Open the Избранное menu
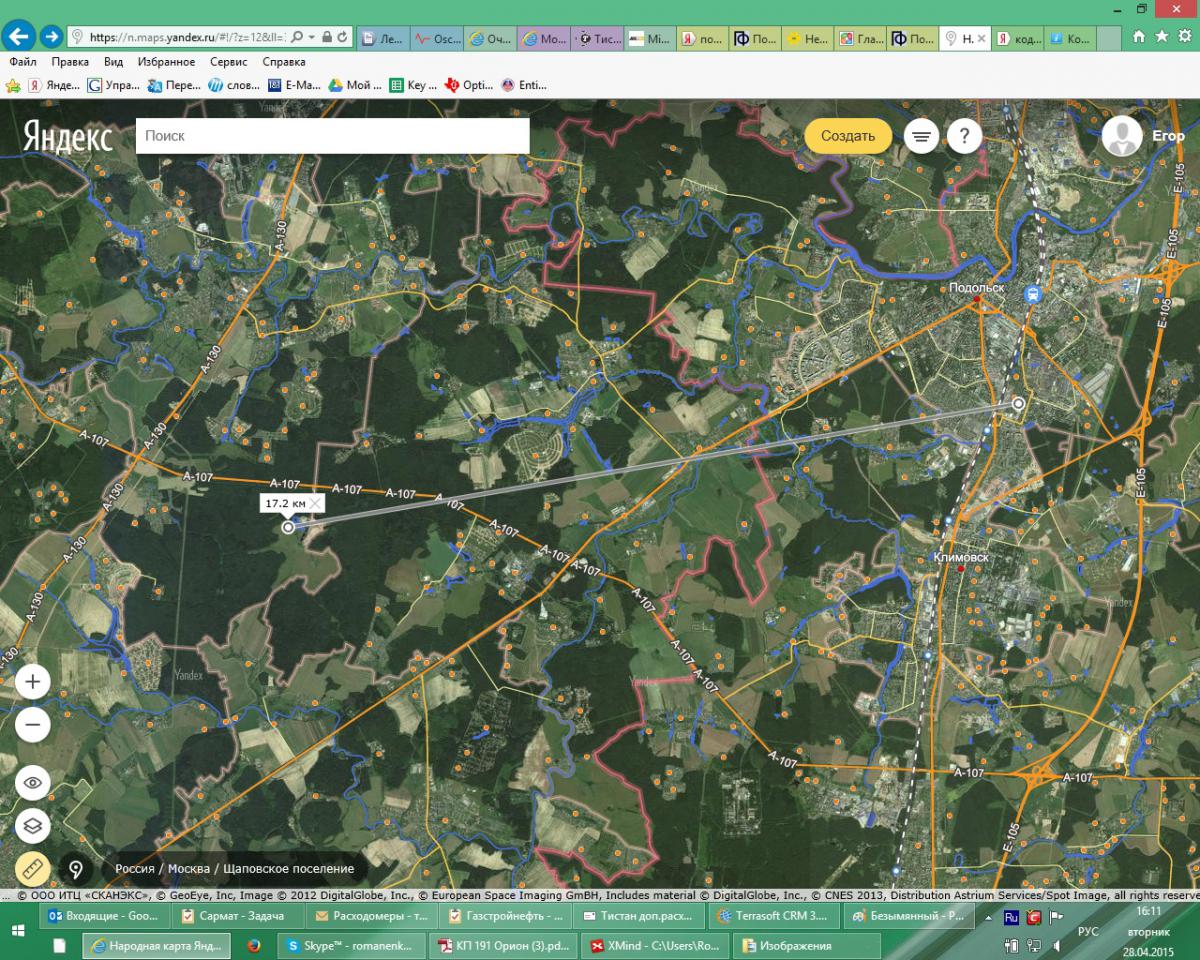The width and height of the screenshot is (1200, 960). coord(167,62)
